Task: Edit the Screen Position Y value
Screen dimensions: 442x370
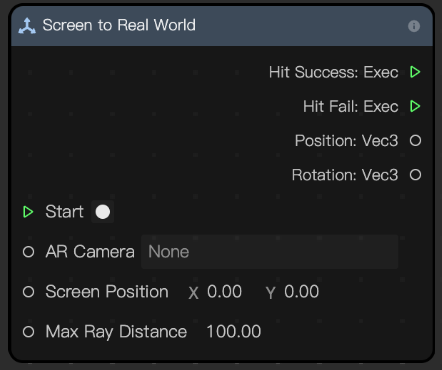Action: (x=301, y=292)
